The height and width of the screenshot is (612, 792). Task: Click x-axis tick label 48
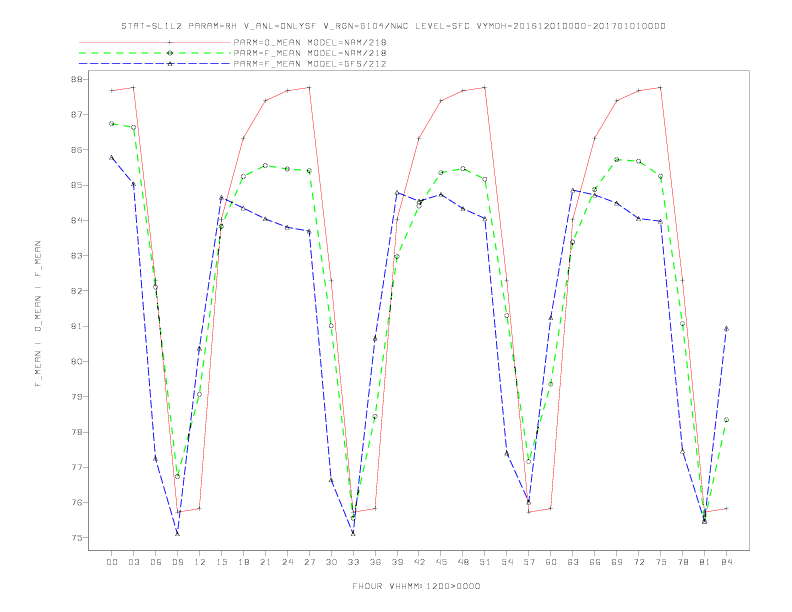(463, 562)
